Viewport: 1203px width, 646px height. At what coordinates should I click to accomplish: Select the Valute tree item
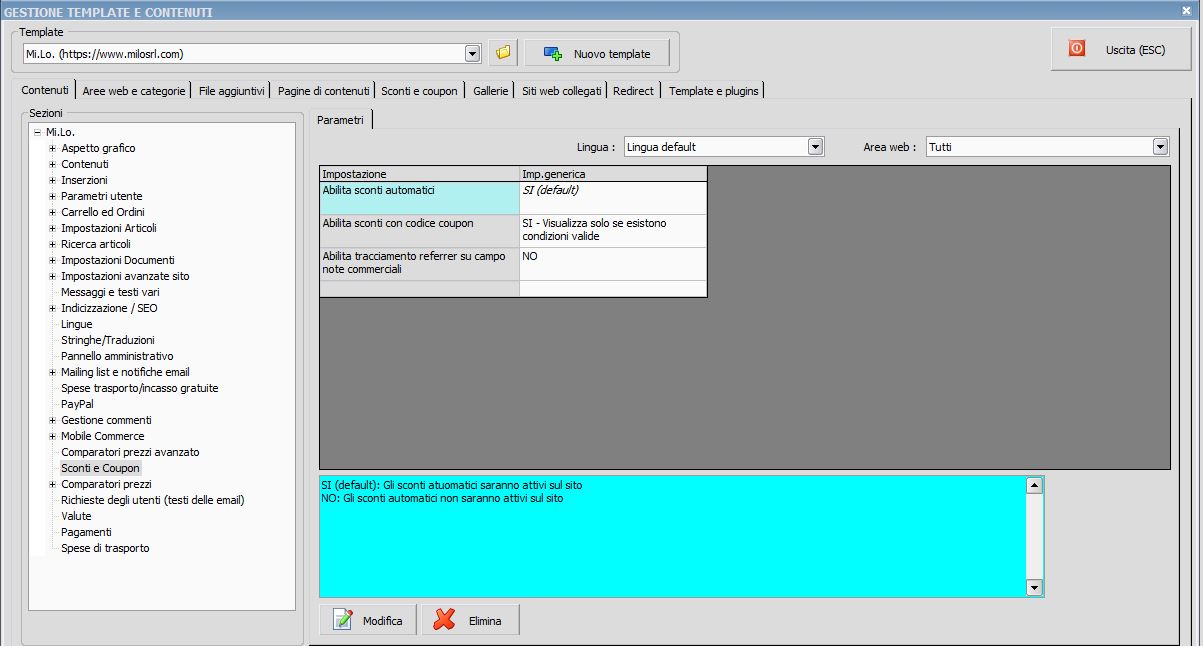tap(76, 516)
